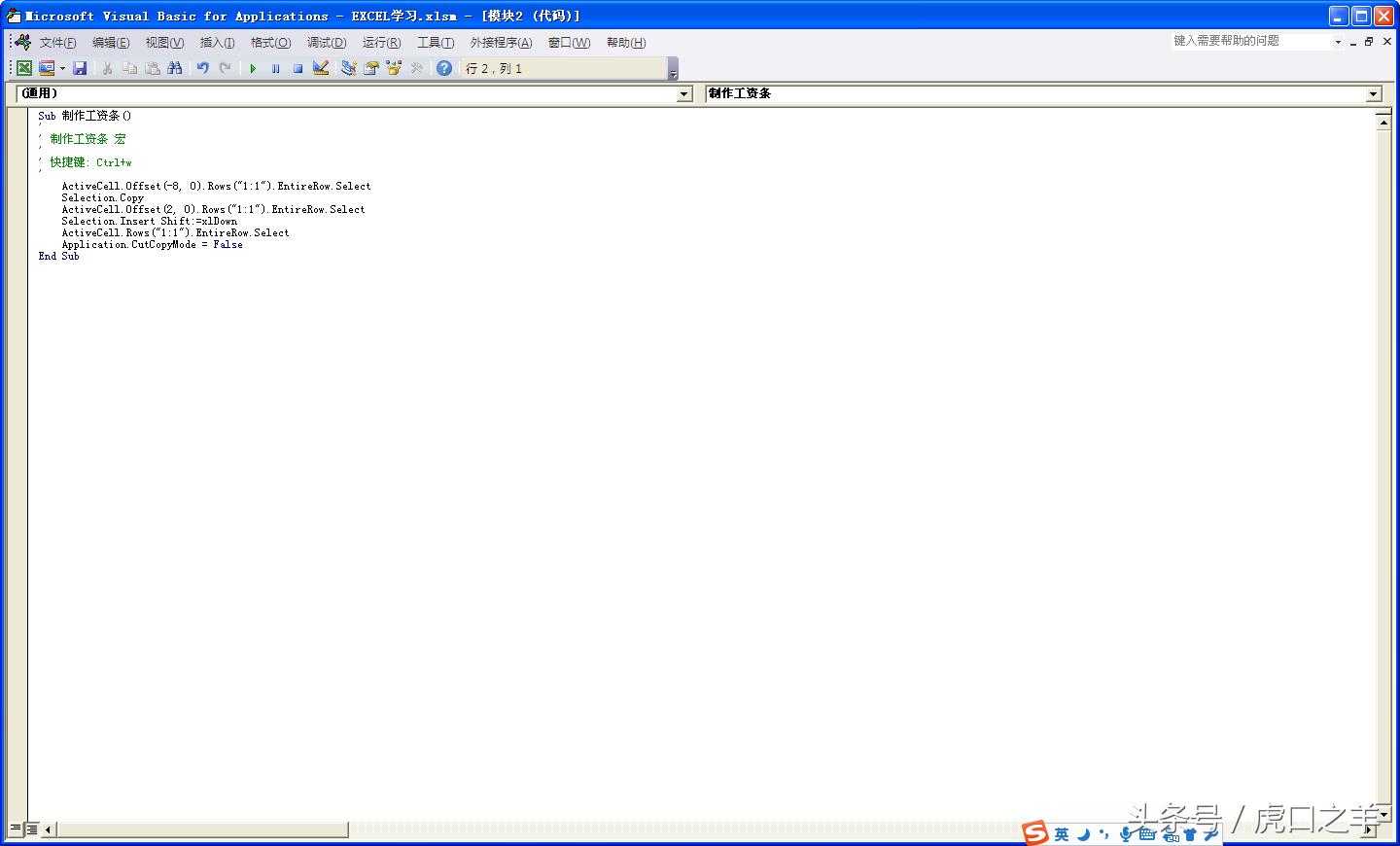
Task: Save the EXCEL学习.xlsm project
Action: pos(81,68)
